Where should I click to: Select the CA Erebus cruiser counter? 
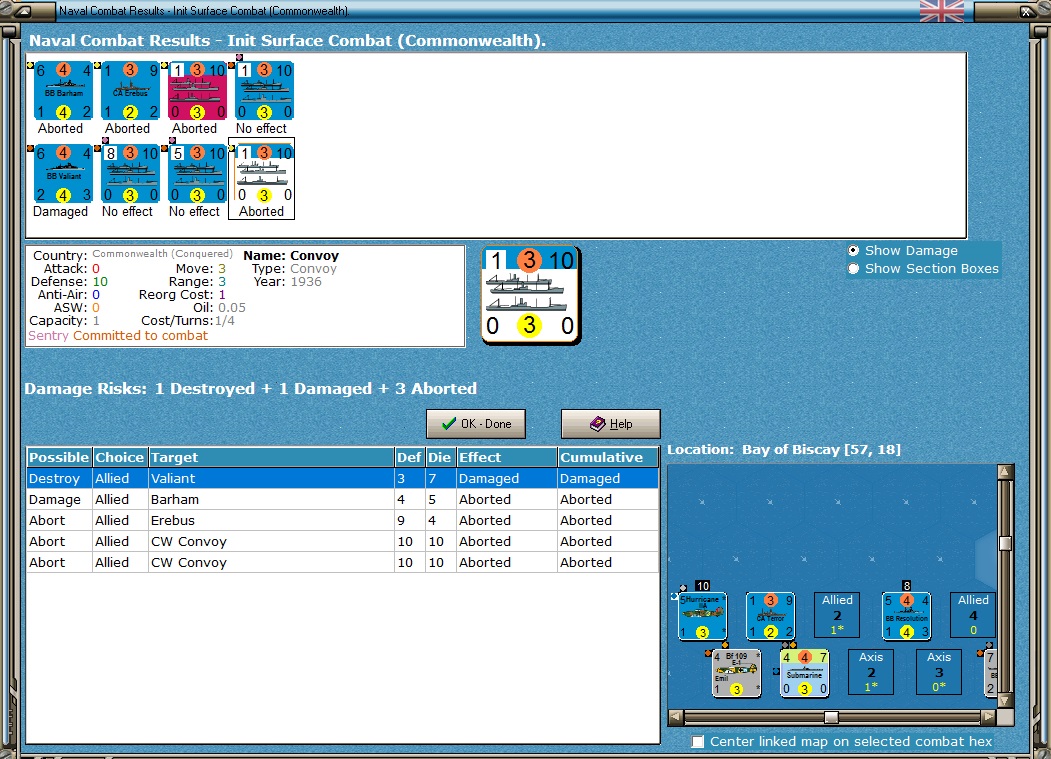coord(131,91)
